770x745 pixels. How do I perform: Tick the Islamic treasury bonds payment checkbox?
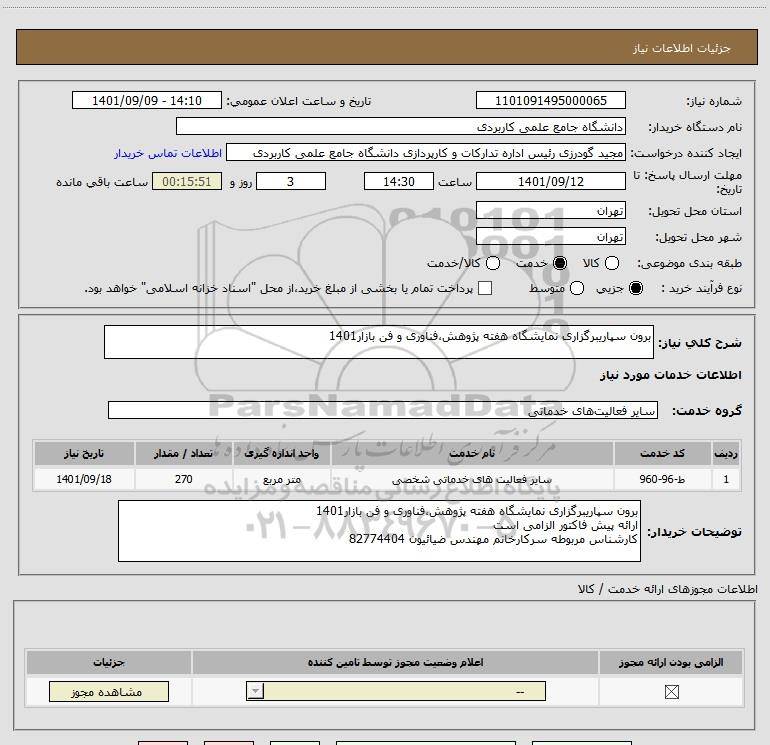point(485,288)
